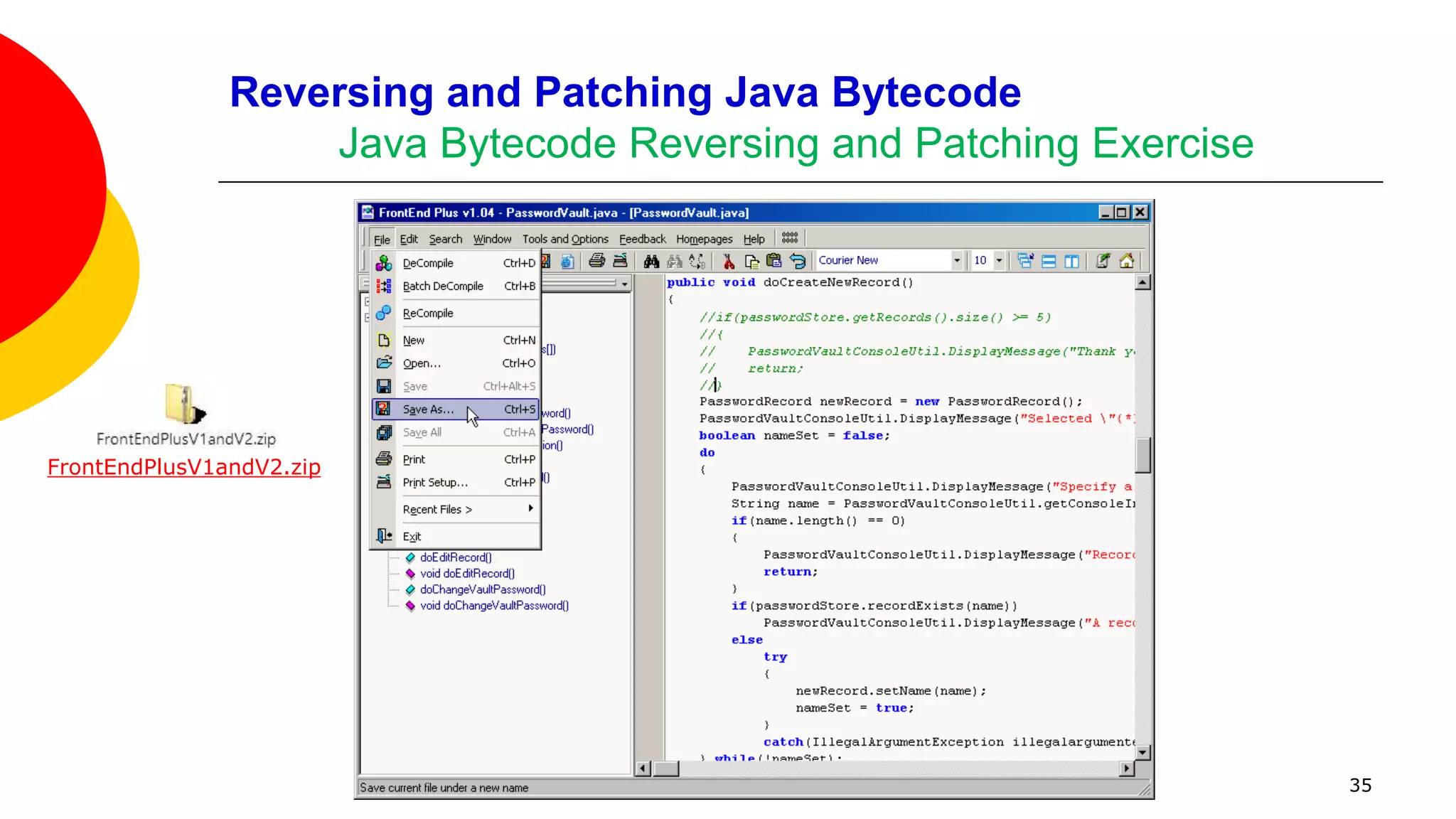Open the Help menu
Screen dimensions: 1456x819
click(x=754, y=239)
